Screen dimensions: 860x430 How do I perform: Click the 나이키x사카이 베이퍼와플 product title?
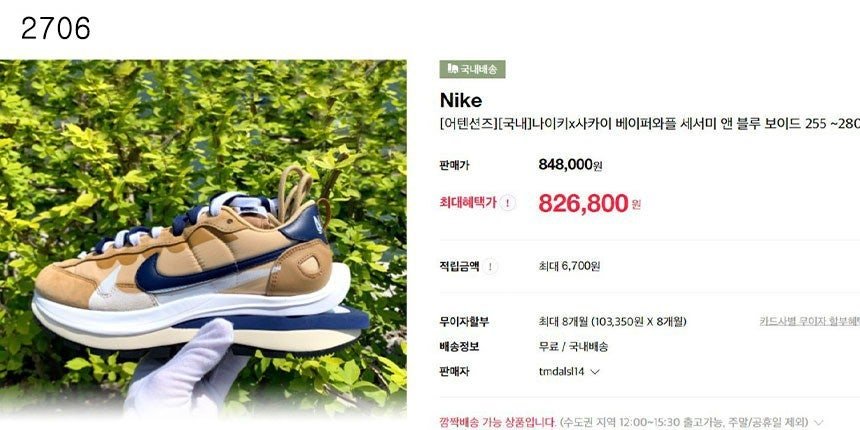(x=650, y=125)
